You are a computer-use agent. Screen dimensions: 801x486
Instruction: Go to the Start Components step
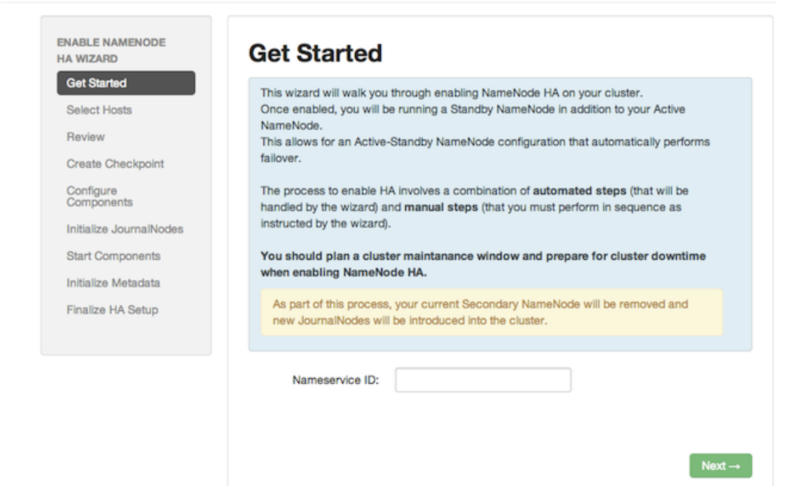[x=112, y=256]
